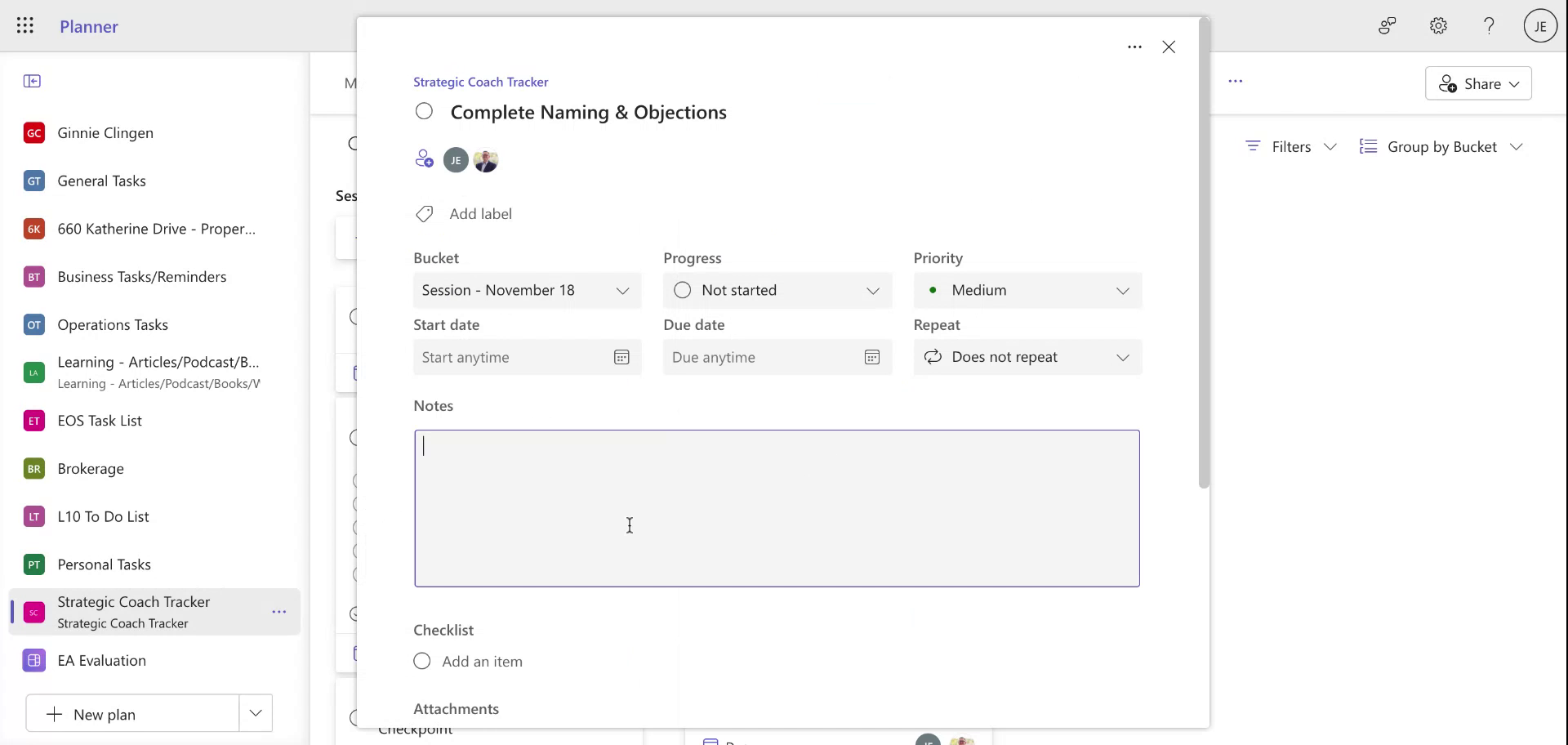This screenshot has height=745, width=1568.
Task: Open the Help question mark icon
Action: 1489,25
